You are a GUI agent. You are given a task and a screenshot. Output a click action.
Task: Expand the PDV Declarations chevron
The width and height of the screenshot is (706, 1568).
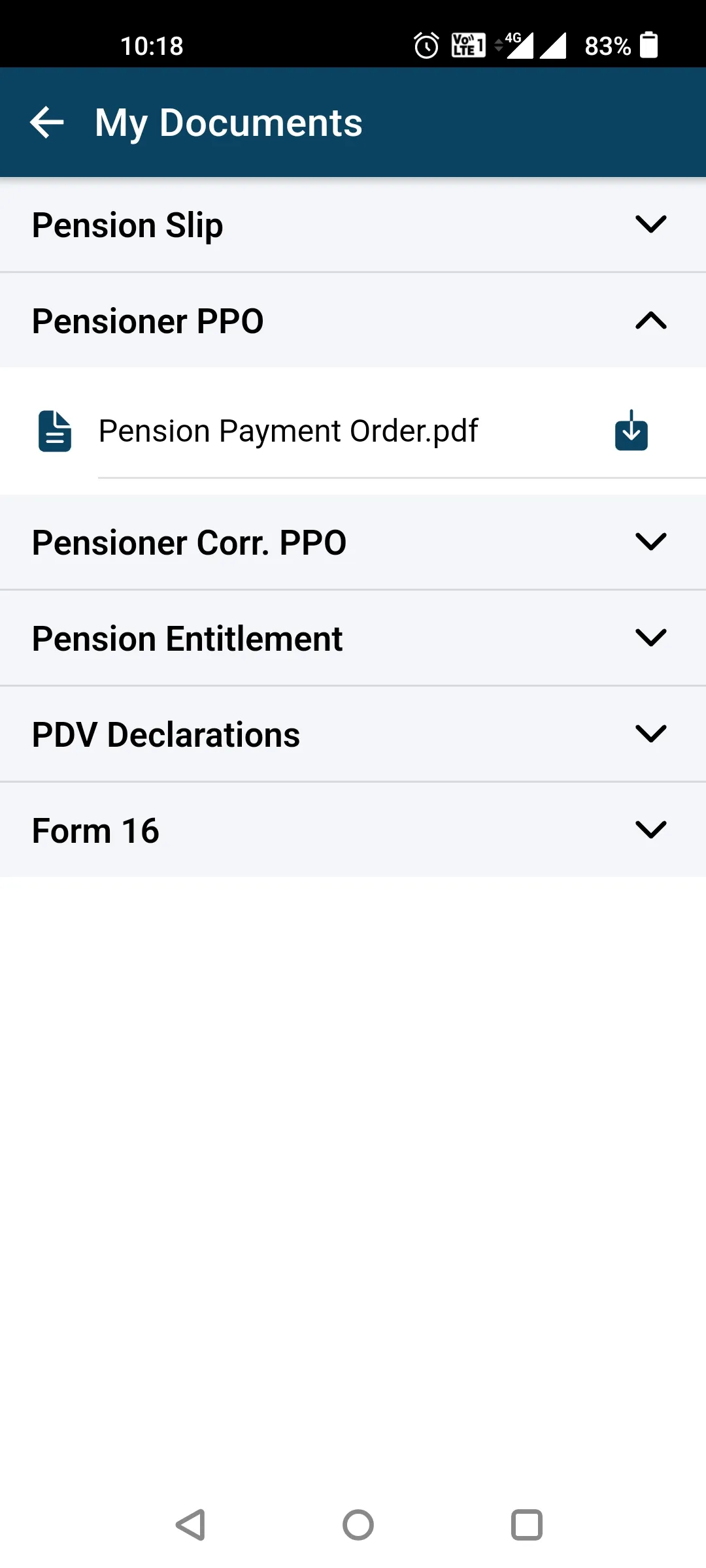[x=650, y=734]
